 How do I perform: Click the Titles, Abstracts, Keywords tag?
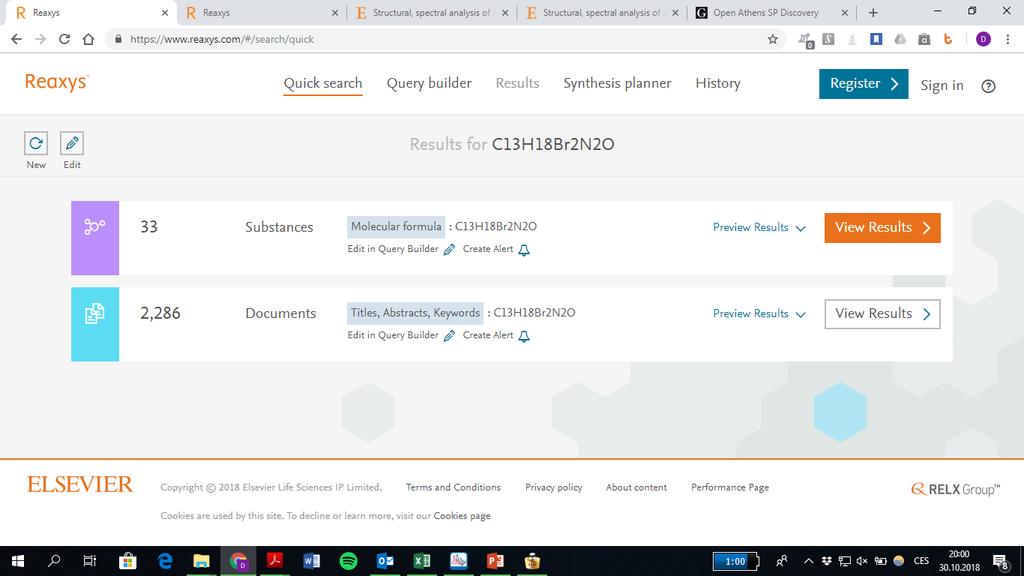tap(415, 313)
